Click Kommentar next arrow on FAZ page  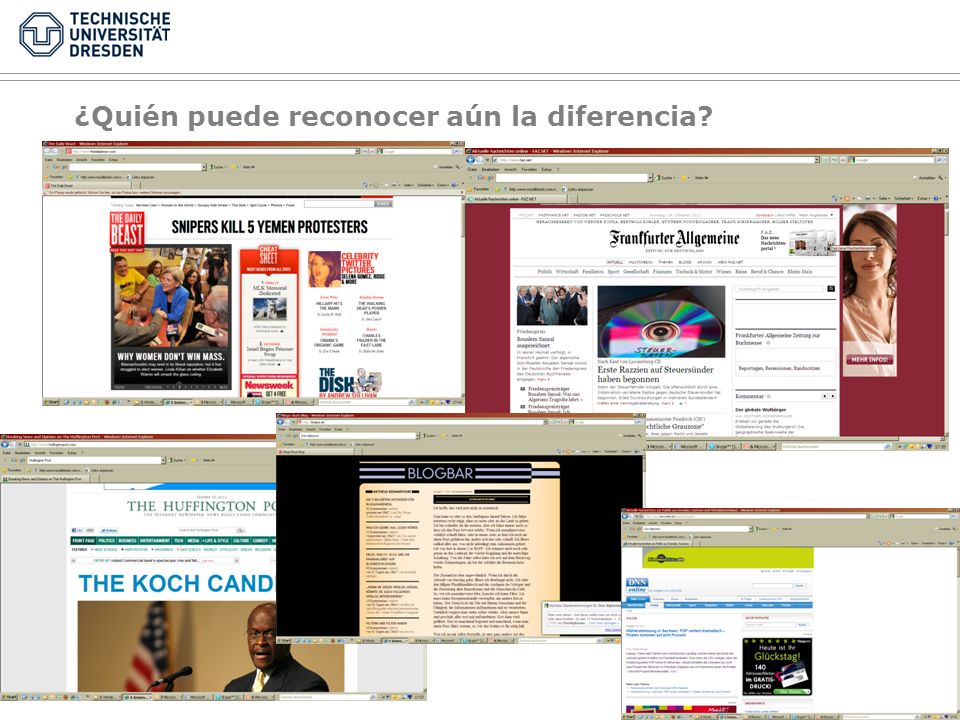coord(833,396)
